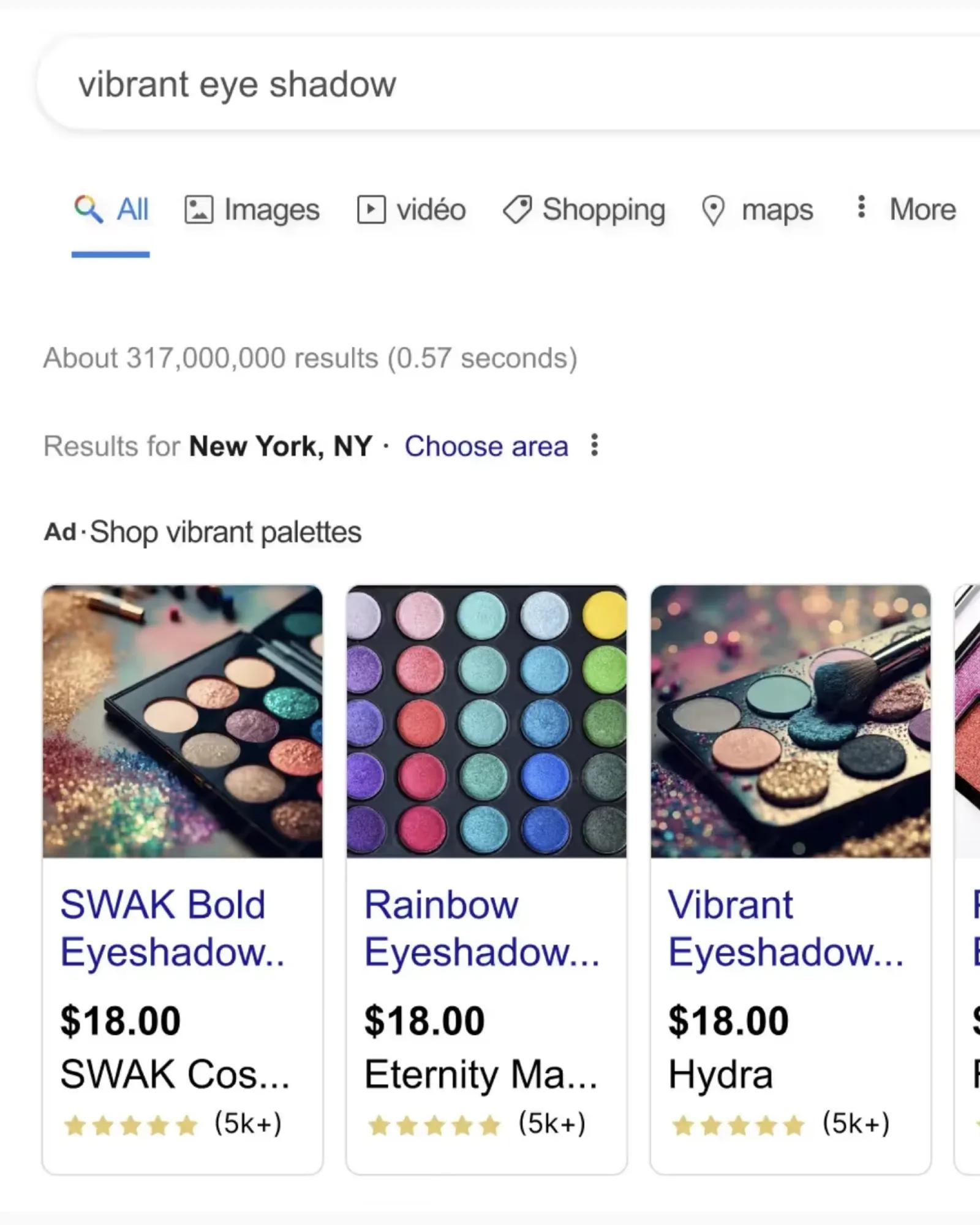Click the play icon beside vidéo
Screen dimensions: 980x1225
click(x=371, y=209)
